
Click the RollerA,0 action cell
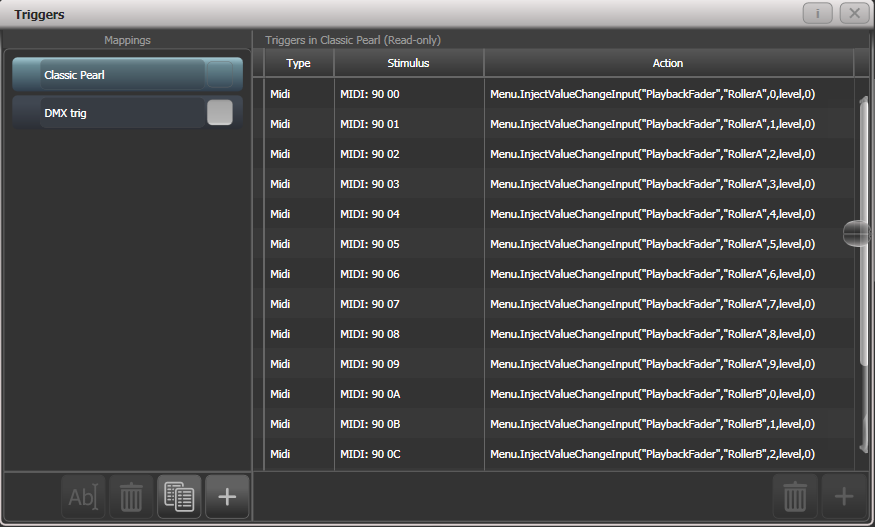pos(669,94)
